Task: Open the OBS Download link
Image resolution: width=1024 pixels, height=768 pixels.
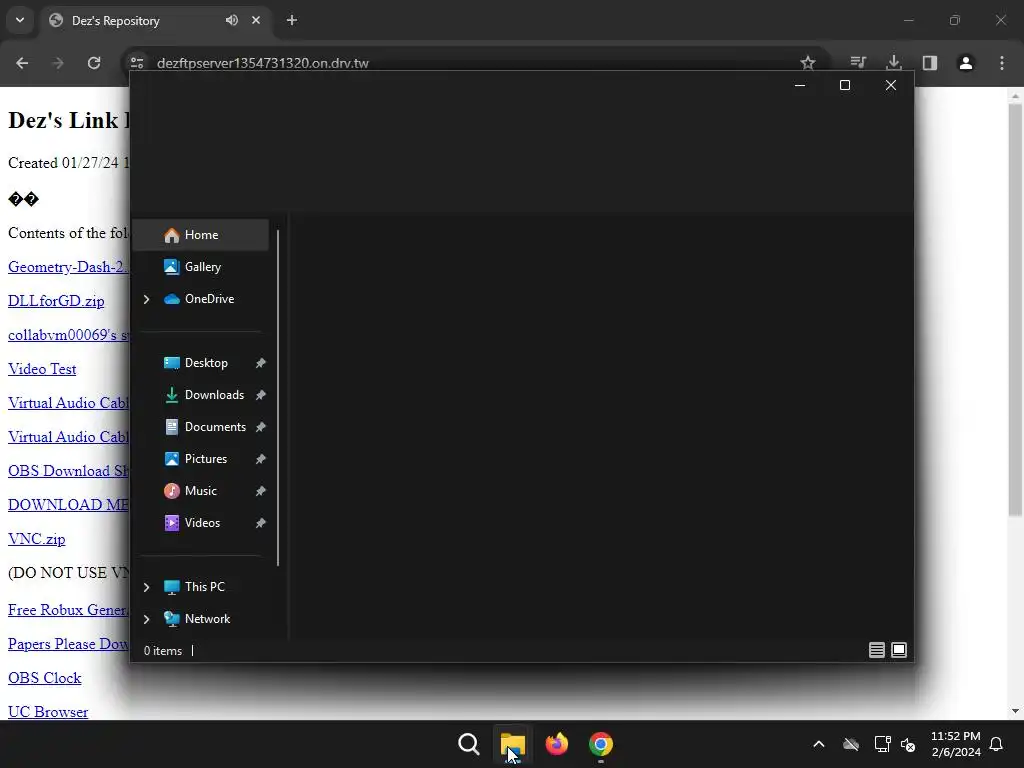Action: [69, 471]
